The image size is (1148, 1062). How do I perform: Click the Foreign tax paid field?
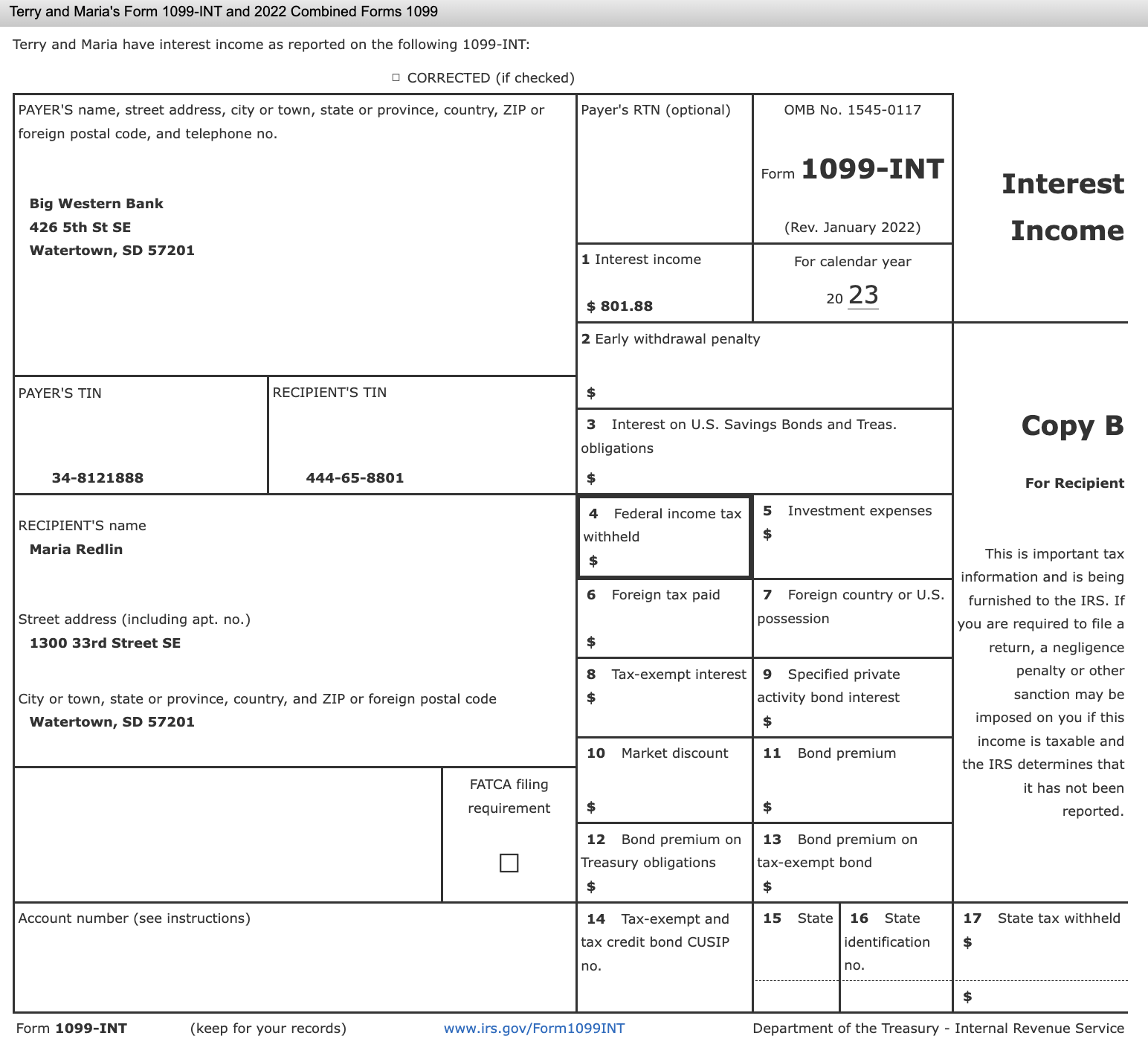click(664, 617)
